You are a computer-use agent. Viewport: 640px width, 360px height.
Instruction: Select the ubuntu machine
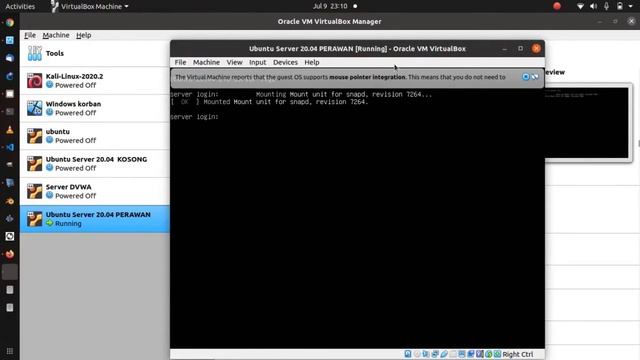95,136
